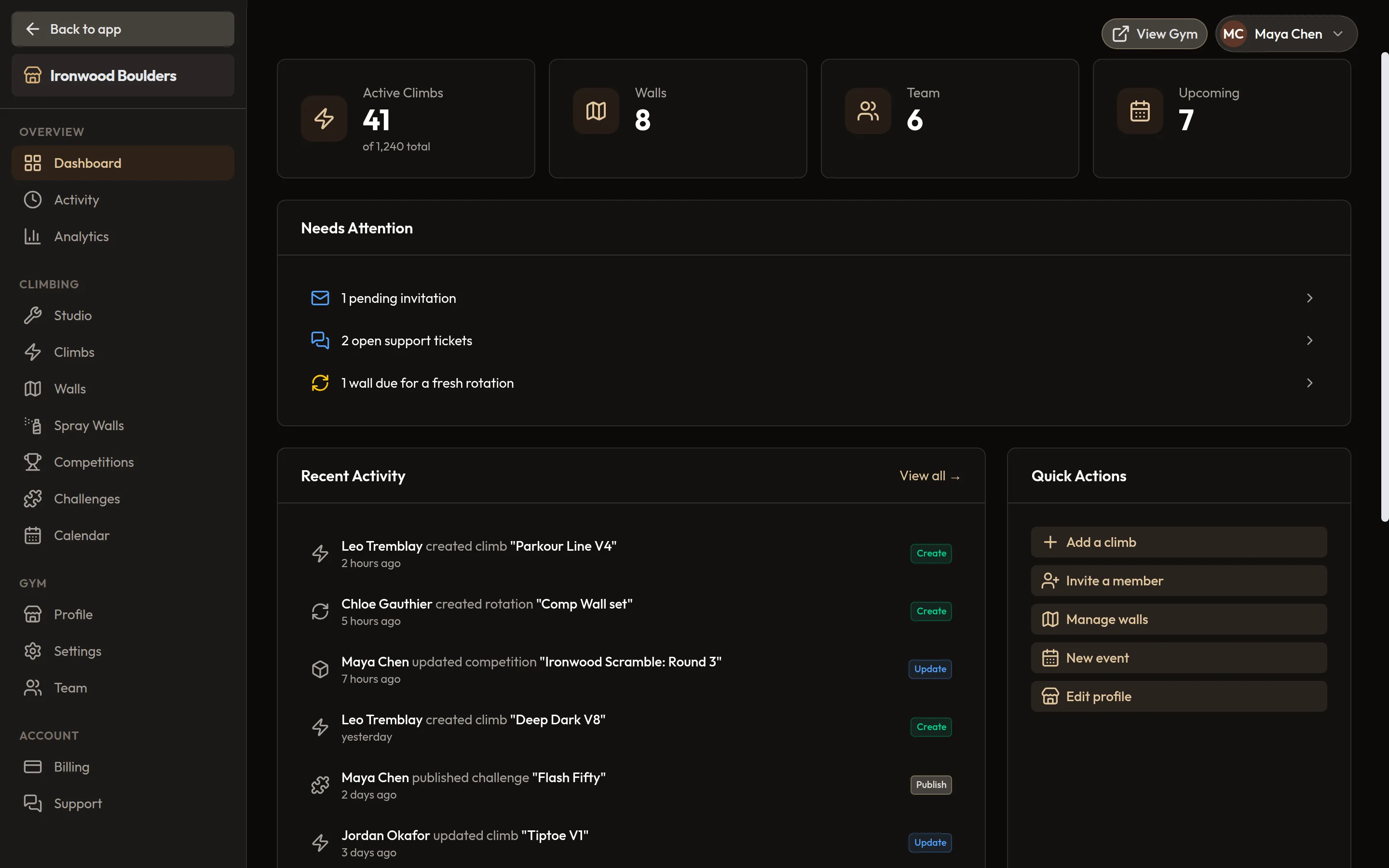Click the Walls map icon in stats card

click(596, 111)
